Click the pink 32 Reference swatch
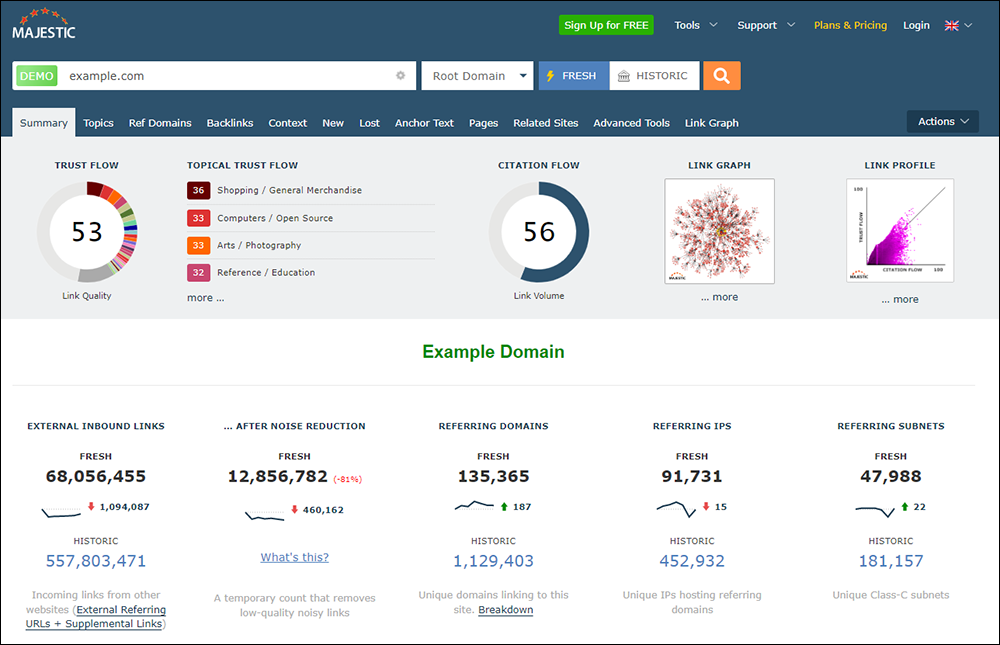 tap(198, 272)
